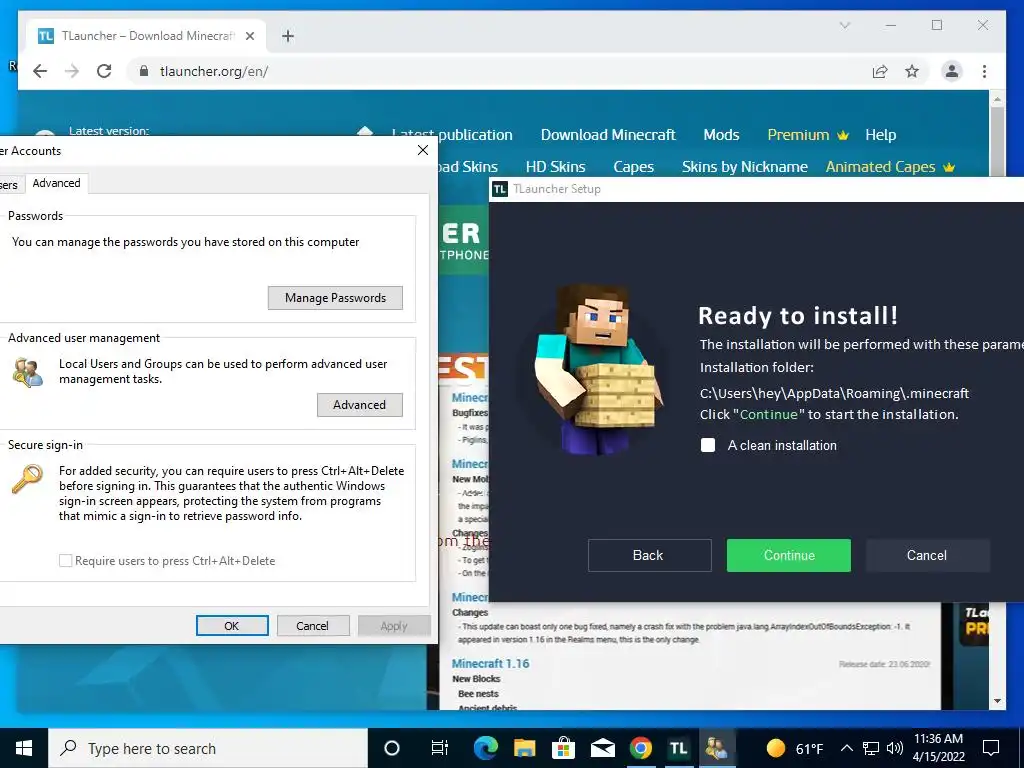The height and width of the screenshot is (768, 1024).
Task: Open the Chrome tab search chevron
Action: coord(844,25)
